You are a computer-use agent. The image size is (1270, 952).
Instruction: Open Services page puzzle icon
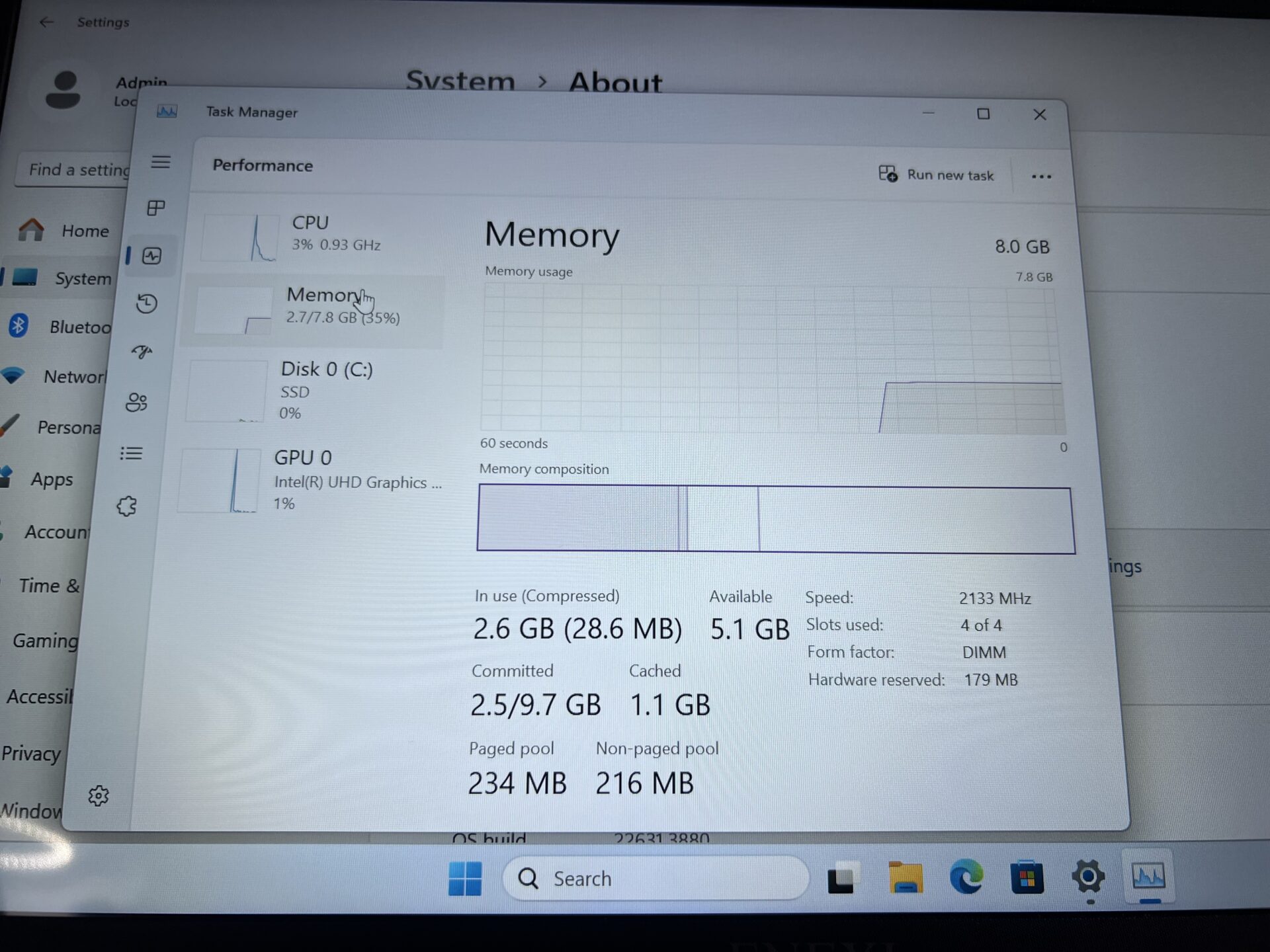coord(127,506)
